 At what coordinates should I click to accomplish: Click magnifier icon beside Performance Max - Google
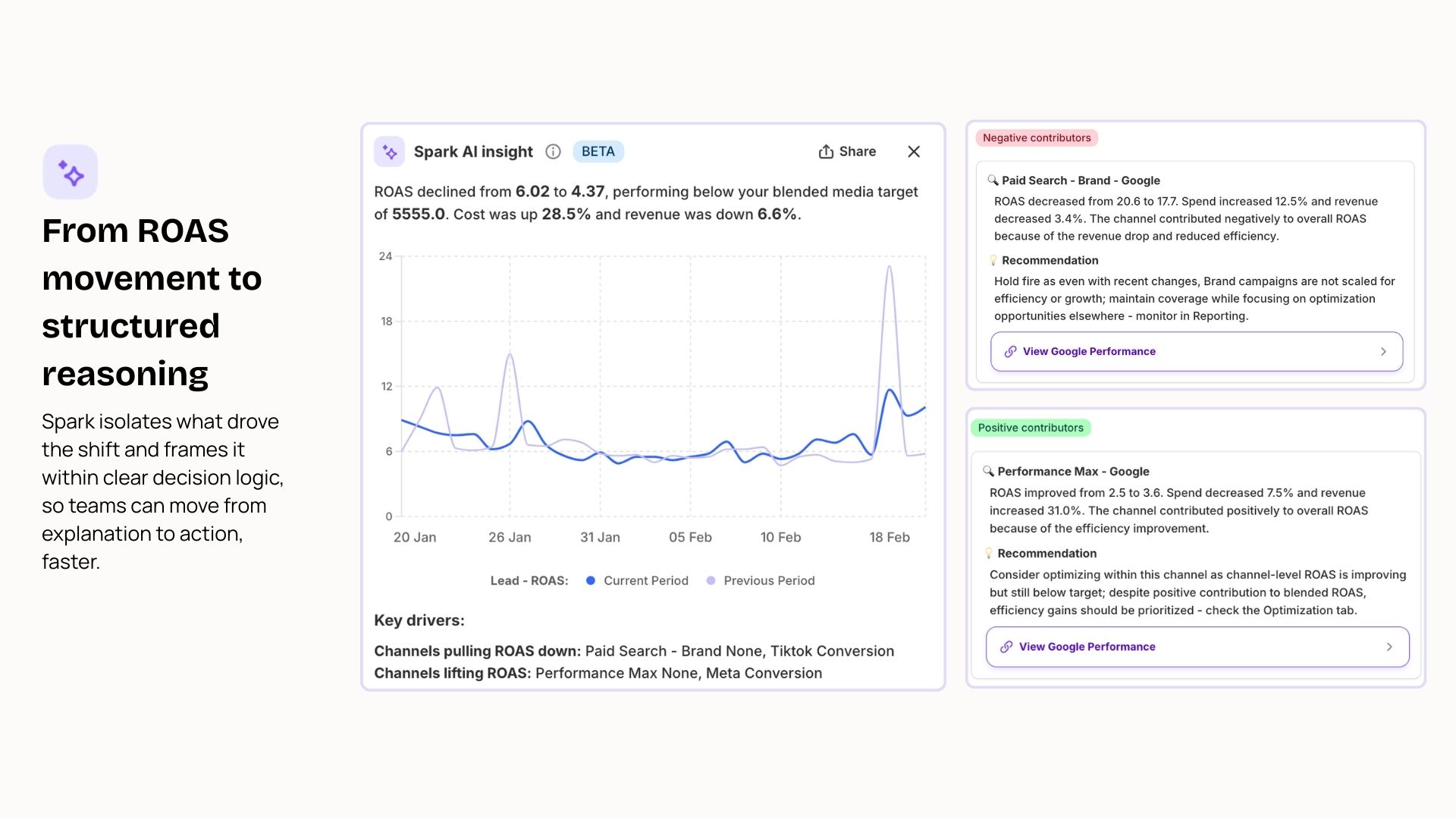988,471
